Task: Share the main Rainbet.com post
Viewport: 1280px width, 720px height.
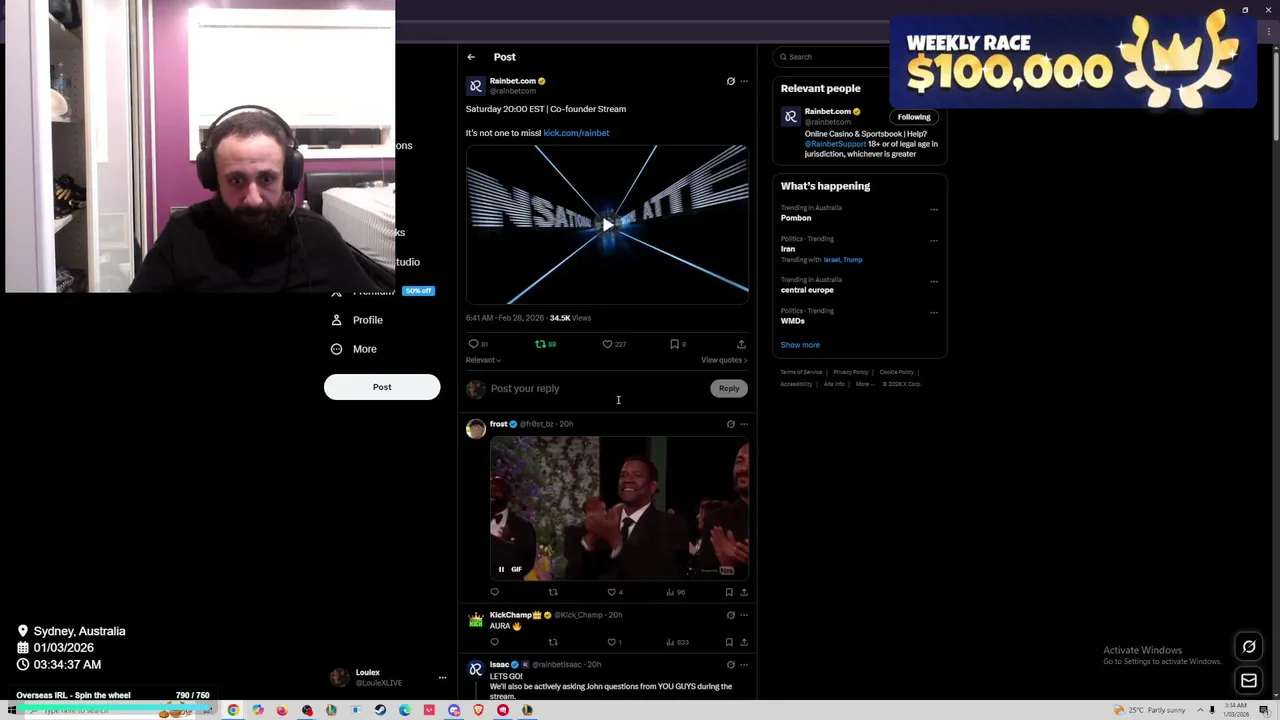Action: [x=741, y=344]
